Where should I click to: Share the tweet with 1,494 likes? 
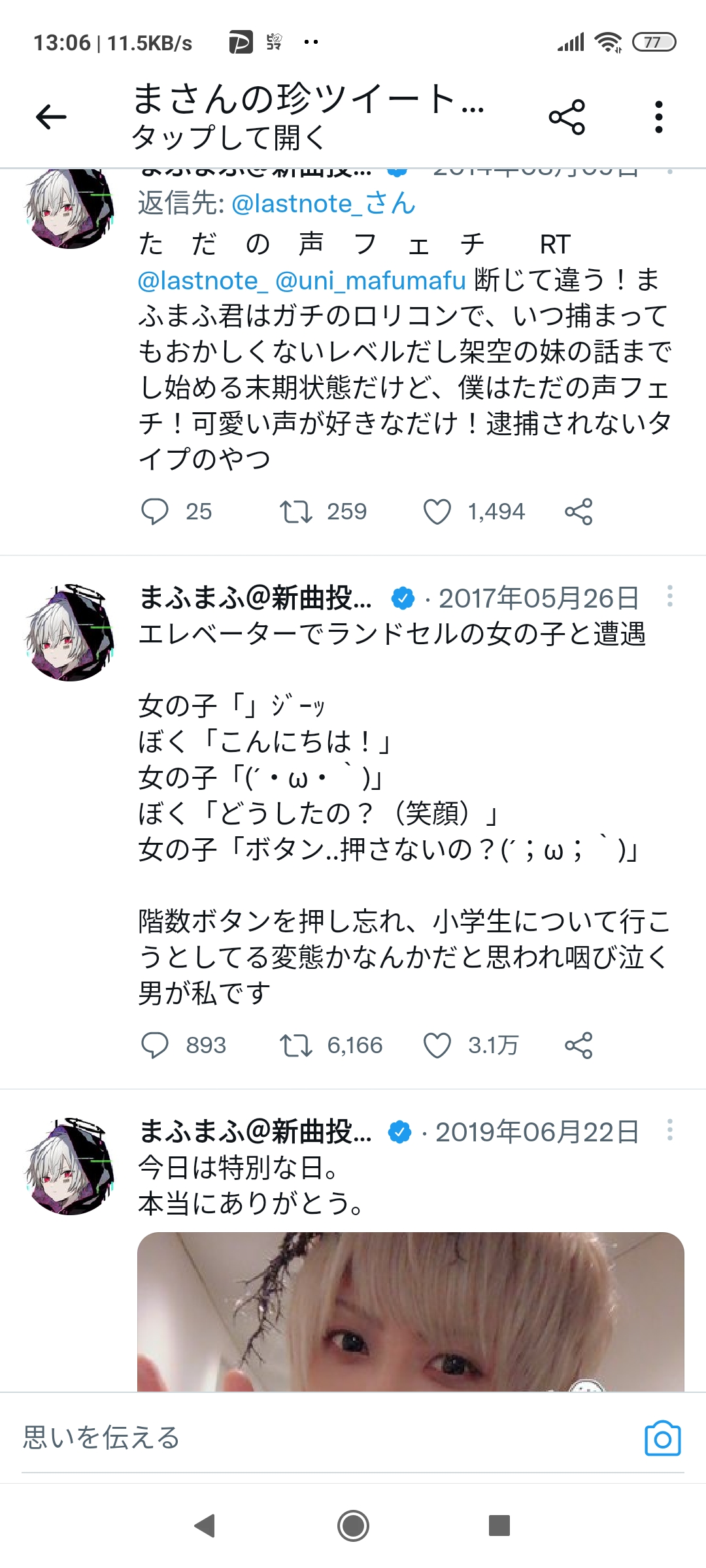coord(579,512)
